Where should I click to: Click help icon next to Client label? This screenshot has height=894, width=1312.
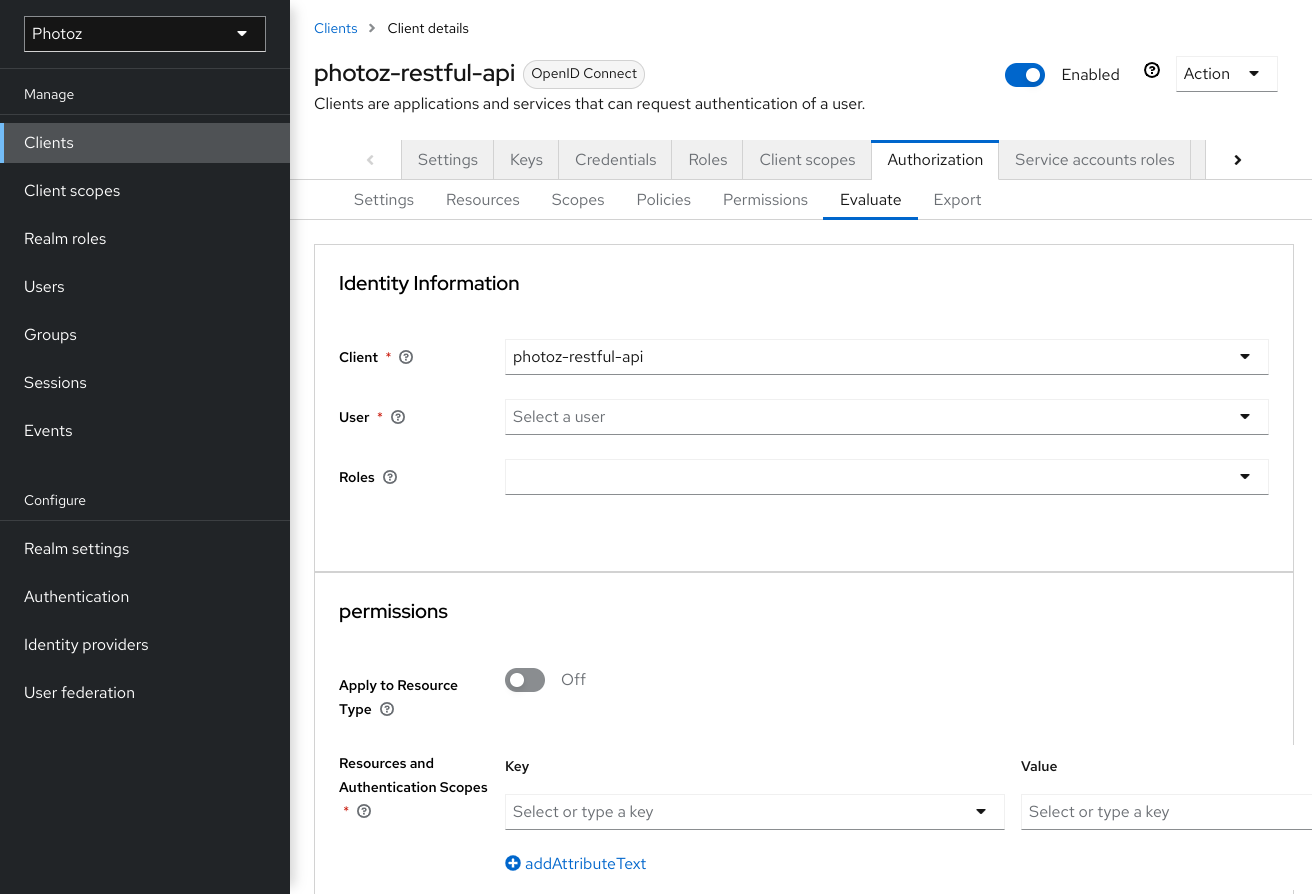pos(406,357)
